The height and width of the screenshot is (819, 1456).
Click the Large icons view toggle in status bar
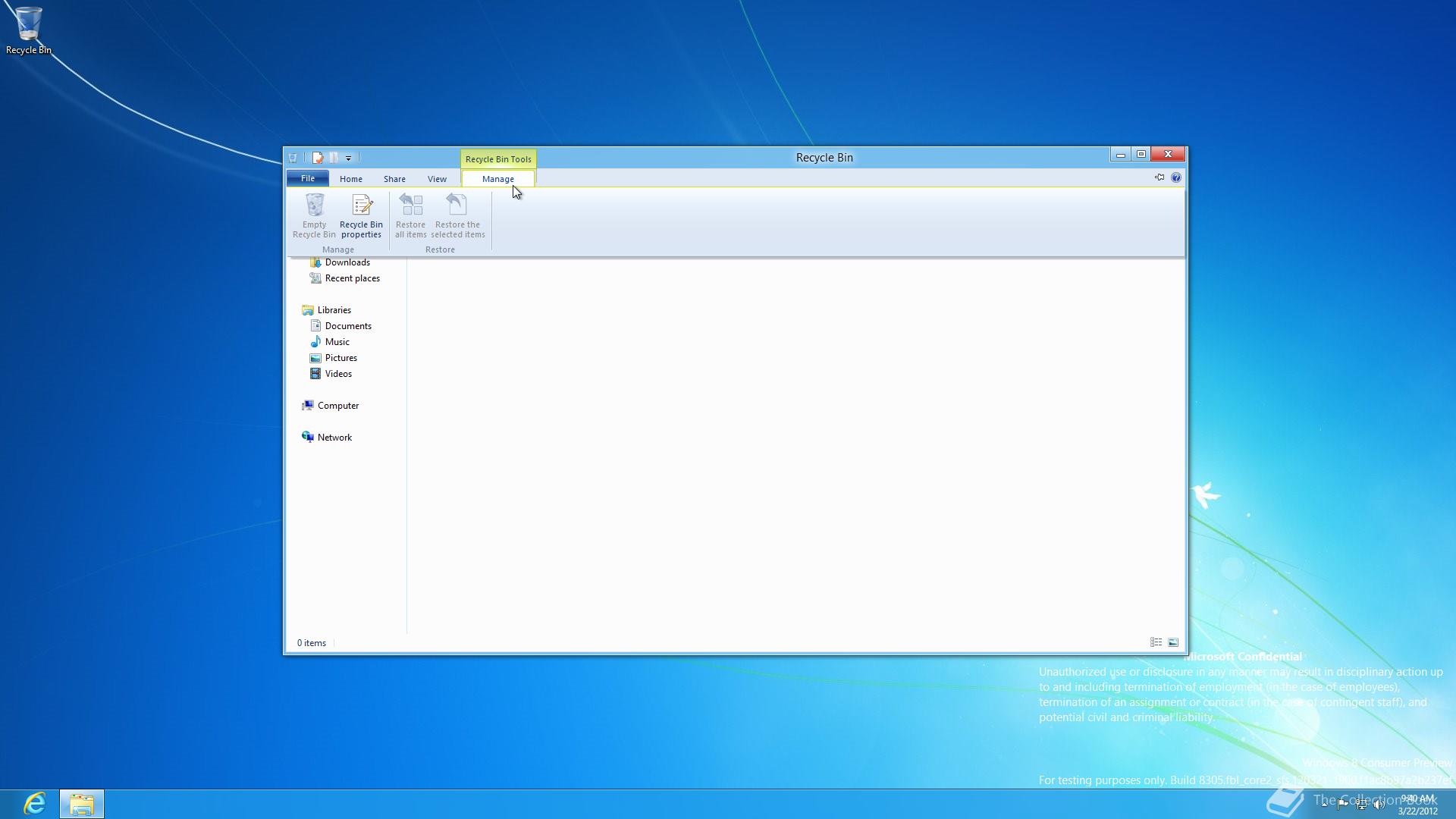(1173, 642)
